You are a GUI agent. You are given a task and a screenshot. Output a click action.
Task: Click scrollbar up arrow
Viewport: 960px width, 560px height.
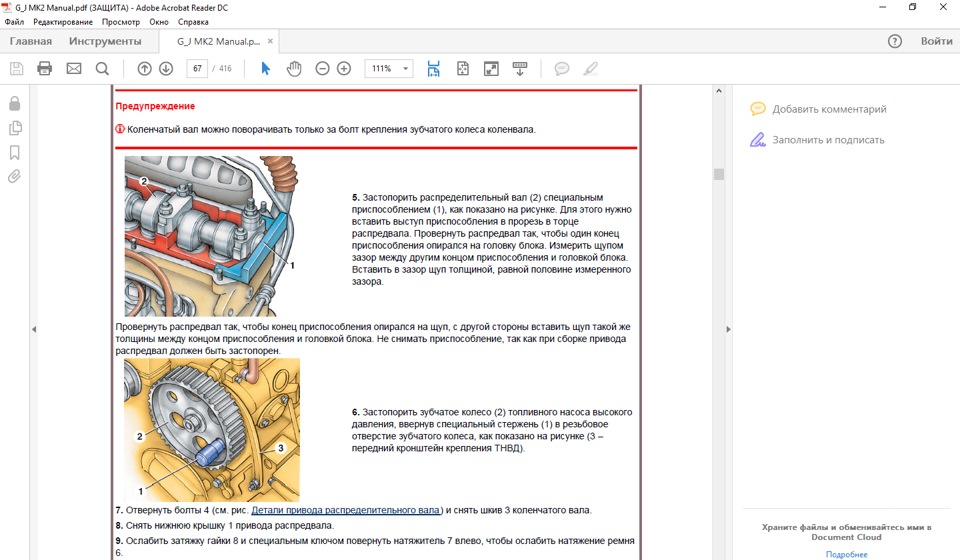719,91
